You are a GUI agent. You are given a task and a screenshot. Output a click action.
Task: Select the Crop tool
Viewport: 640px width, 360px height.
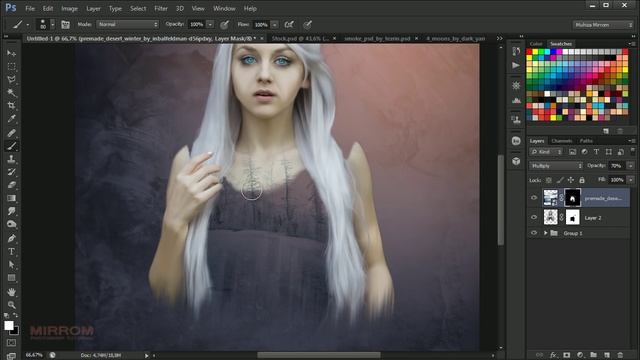[11, 106]
